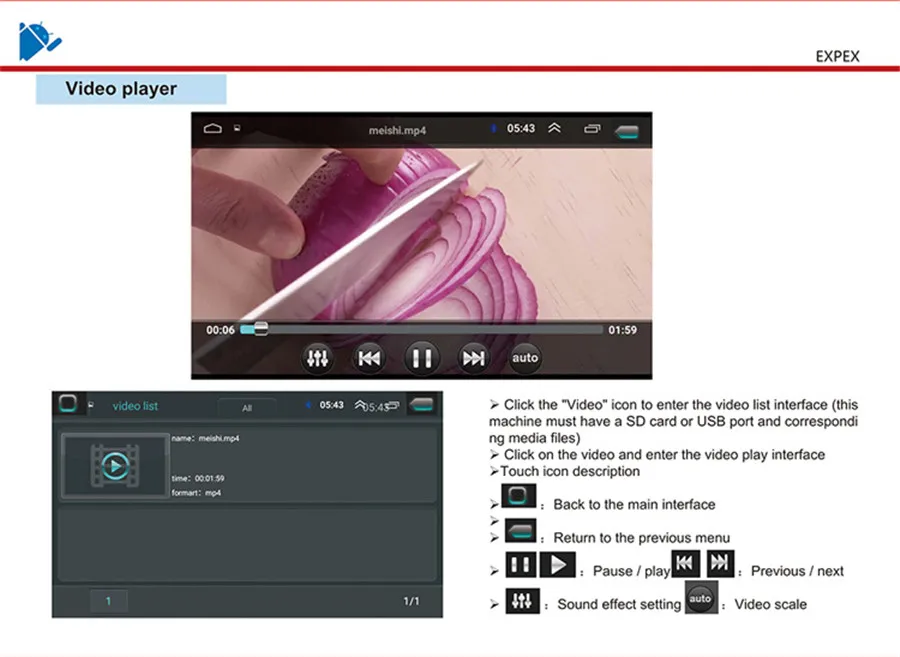900x657 pixels.
Task: Open the meishi.mp4 video thumbnail
Action: pos(115,465)
